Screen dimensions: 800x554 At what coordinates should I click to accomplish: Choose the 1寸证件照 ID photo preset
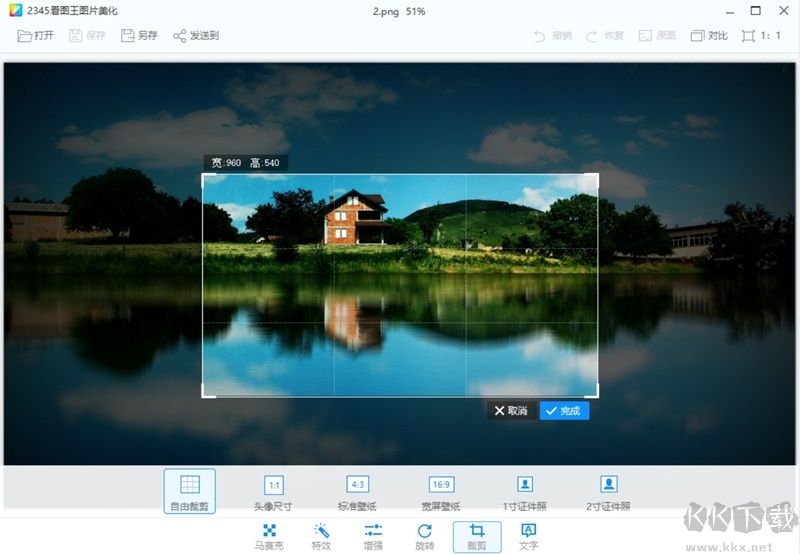(525, 490)
